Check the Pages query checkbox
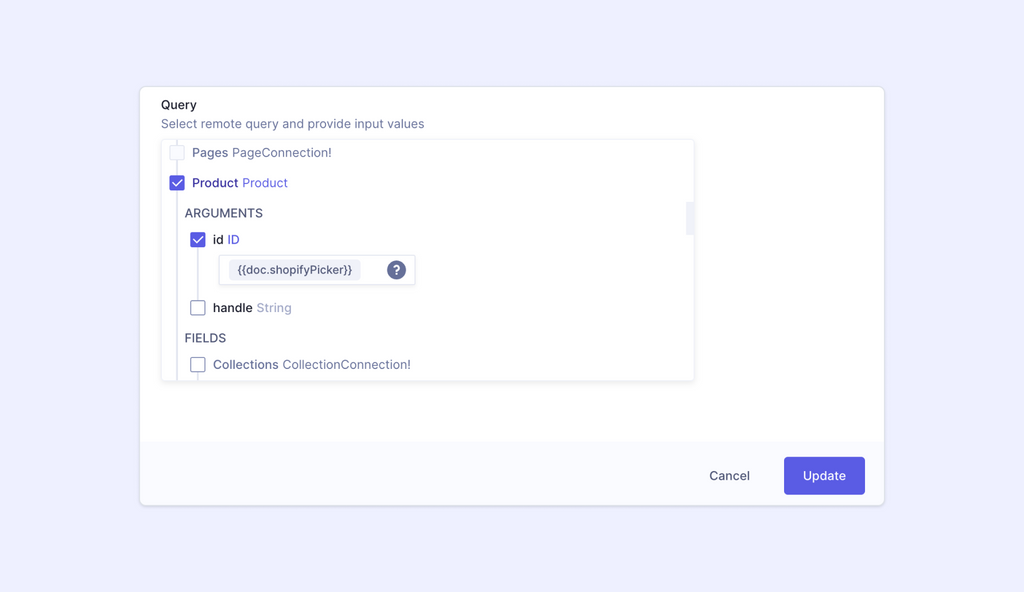Screen dimensions: 1024x592 (177, 153)
